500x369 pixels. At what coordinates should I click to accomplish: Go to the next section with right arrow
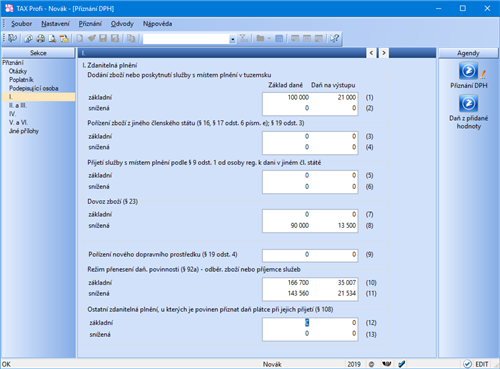(x=384, y=53)
